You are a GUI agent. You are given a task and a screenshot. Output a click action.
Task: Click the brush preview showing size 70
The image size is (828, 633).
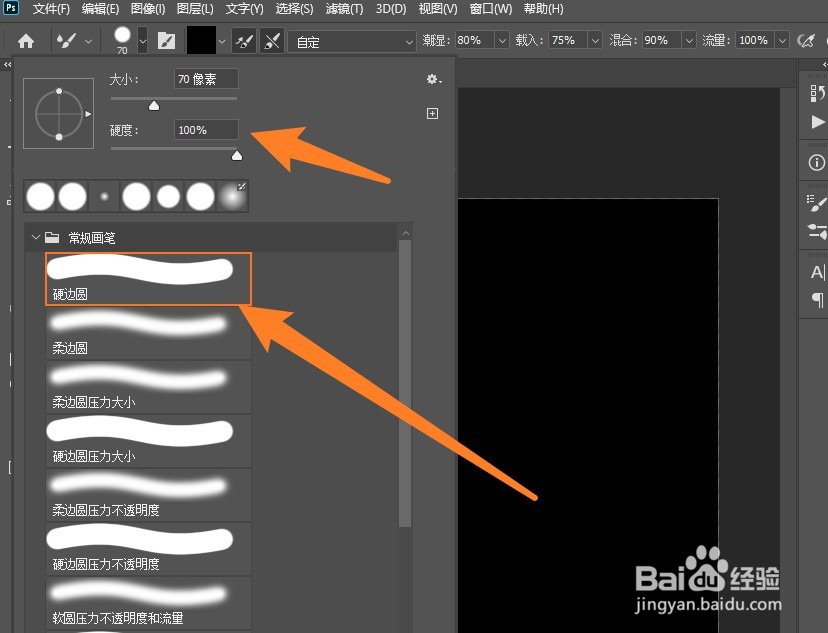click(123, 40)
